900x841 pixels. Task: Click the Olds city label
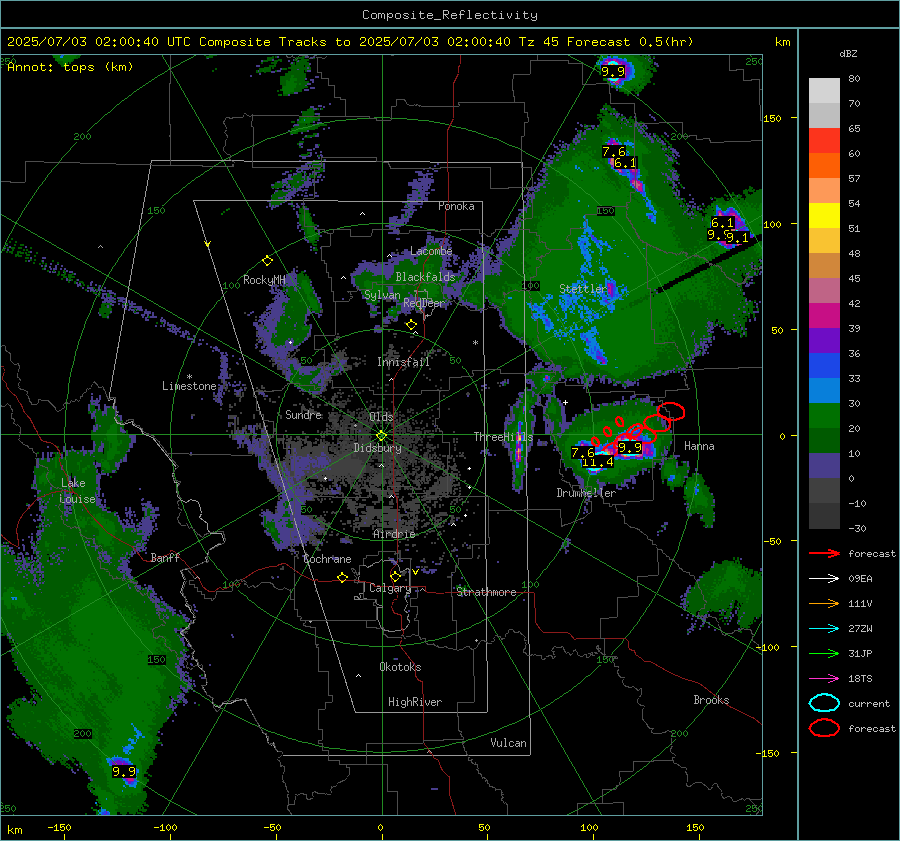381,417
